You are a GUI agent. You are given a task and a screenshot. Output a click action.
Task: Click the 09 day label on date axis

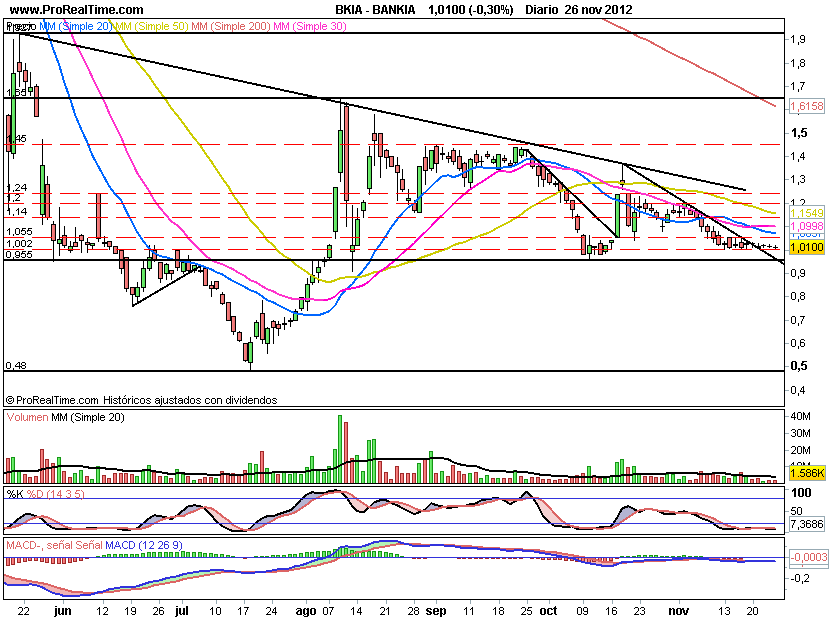(583, 611)
